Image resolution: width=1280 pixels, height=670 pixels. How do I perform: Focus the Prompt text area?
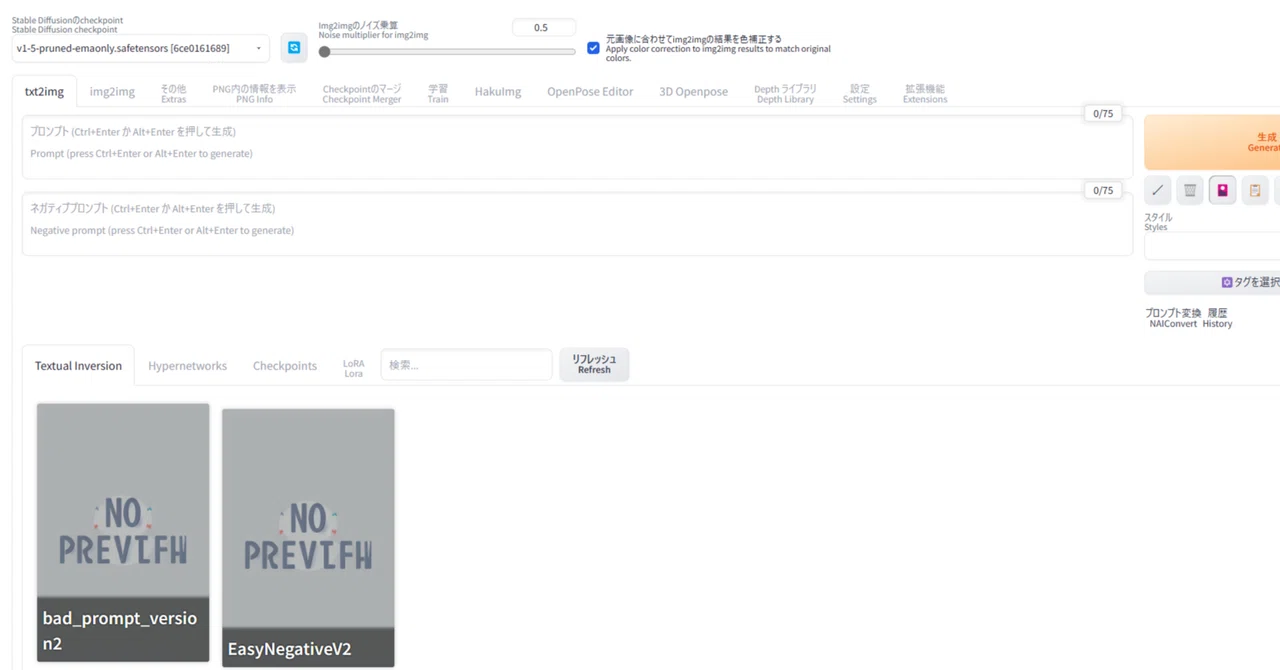coord(577,147)
